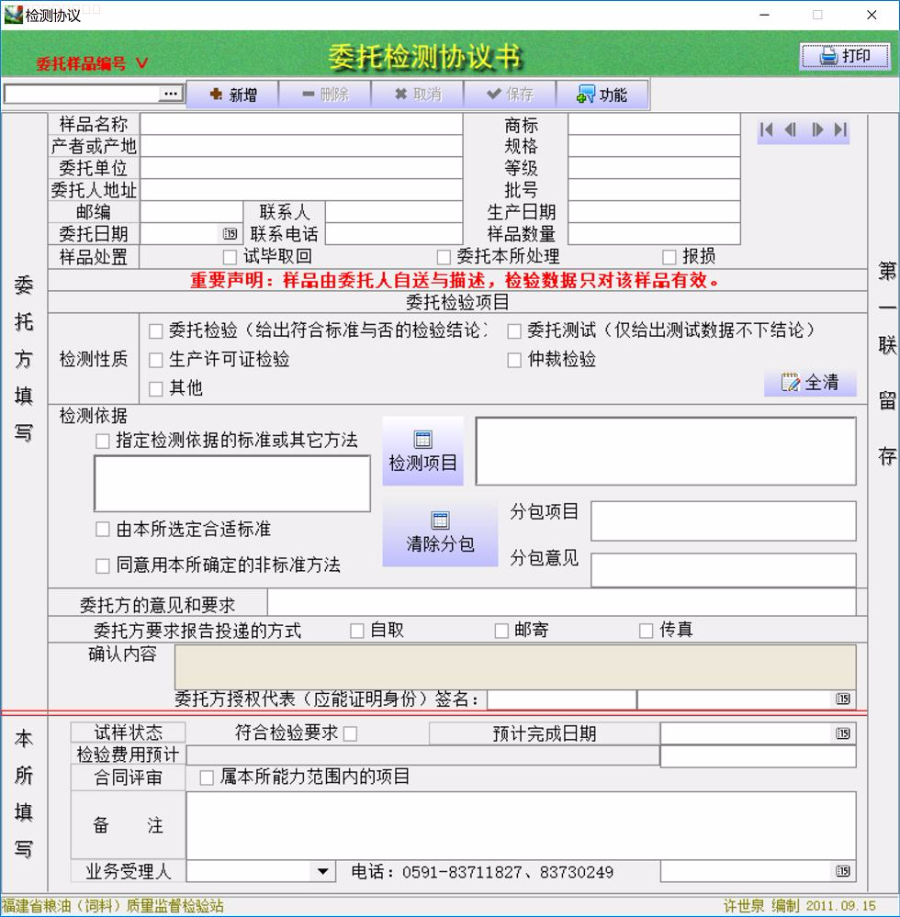The height and width of the screenshot is (917, 900).
Task: Click the 检测项目 button
Action: click(423, 451)
